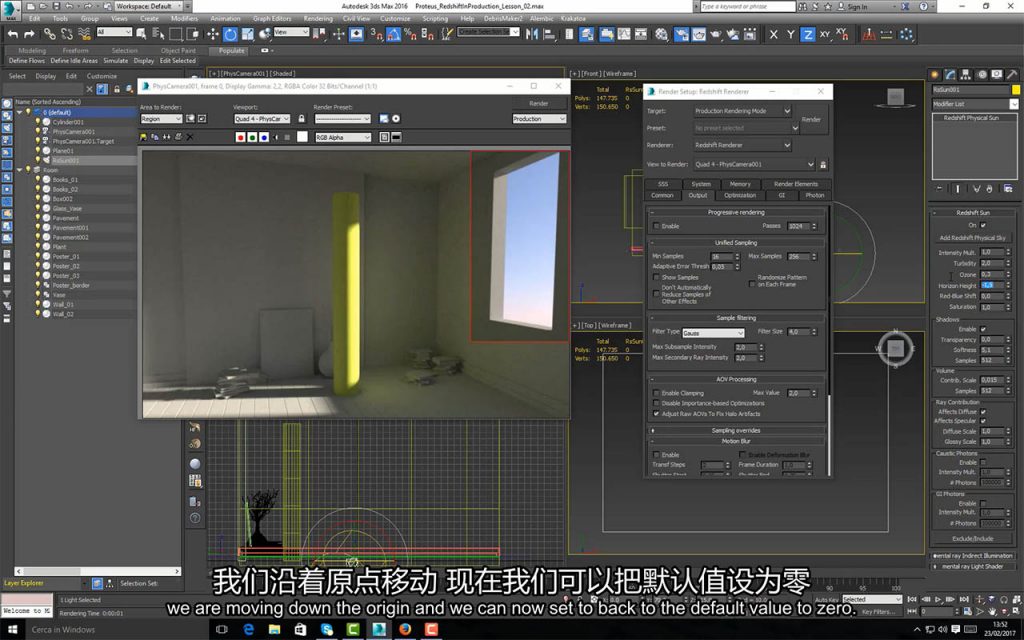
Task: Collapse the Room group in scene explorer
Action: coord(20,170)
